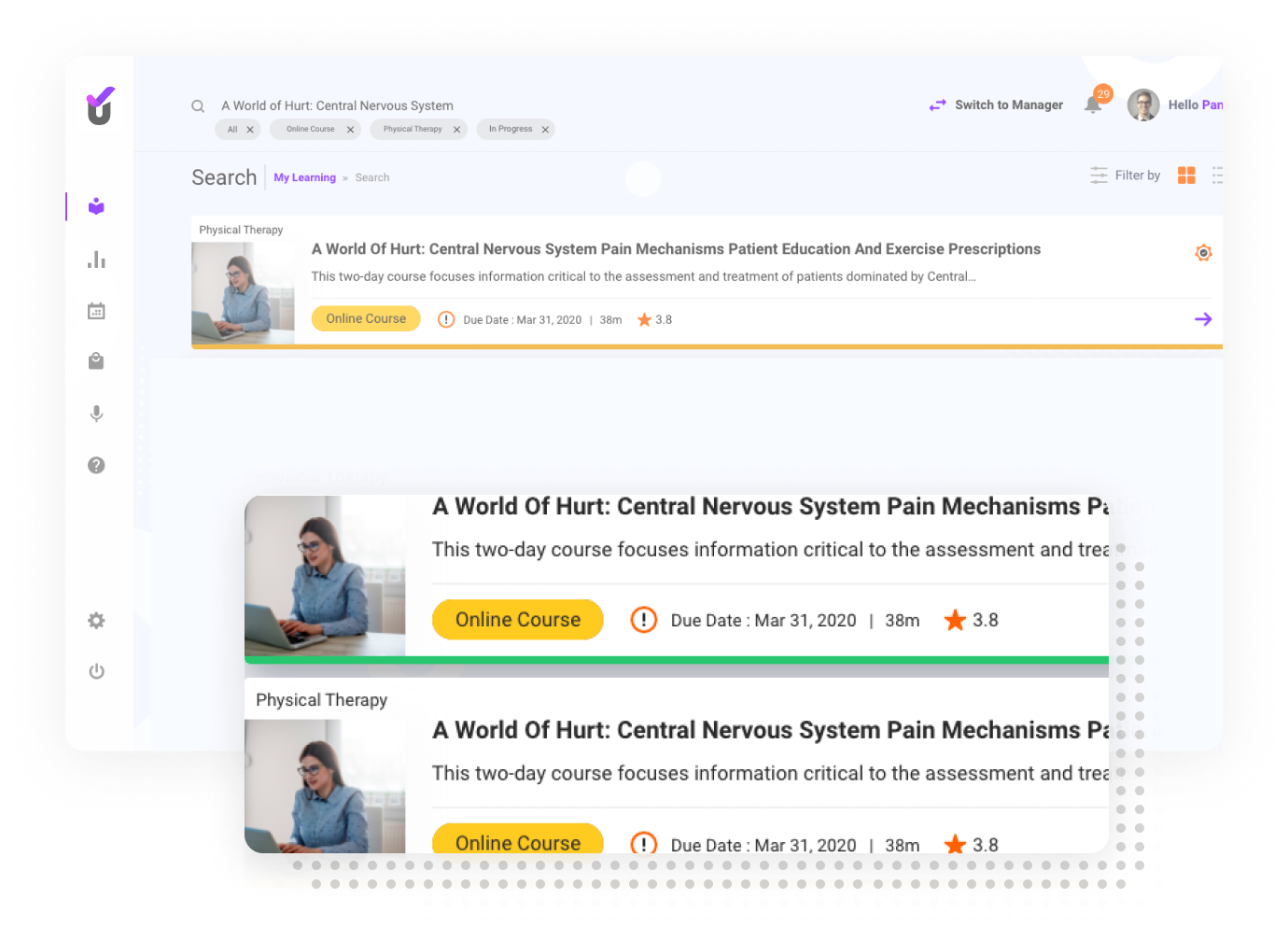The image size is (1288, 941).
Task: Click the power logout icon
Action: (96, 671)
